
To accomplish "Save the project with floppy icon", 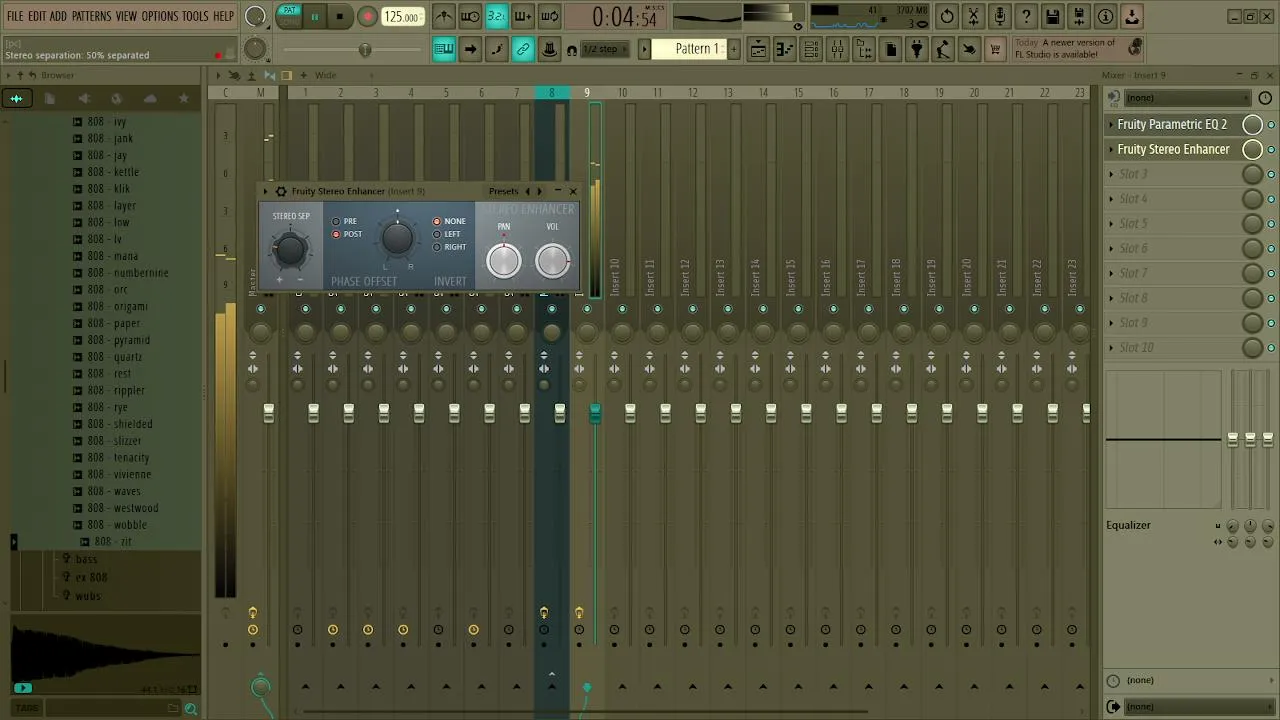I will pyautogui.click(x=1053, y=16).
